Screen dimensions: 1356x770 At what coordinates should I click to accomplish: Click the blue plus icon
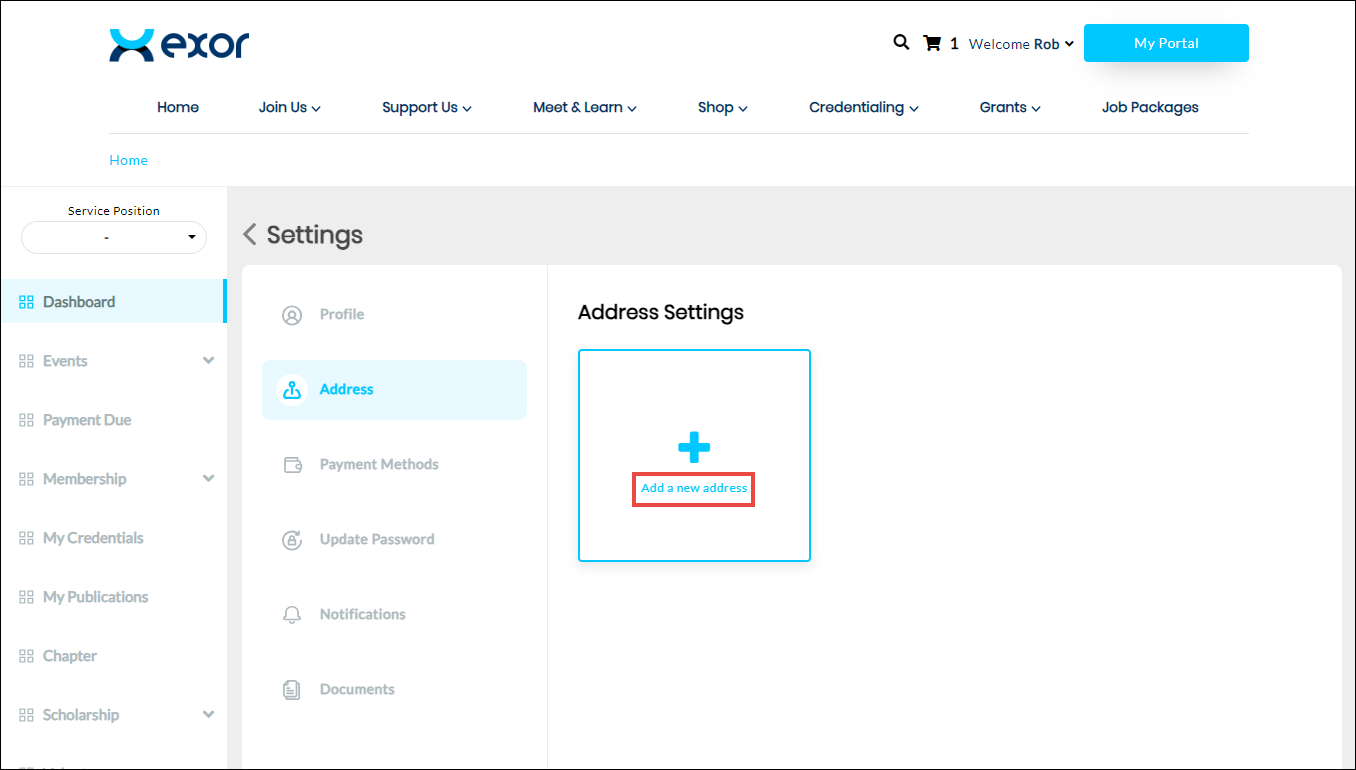[694, 448]
